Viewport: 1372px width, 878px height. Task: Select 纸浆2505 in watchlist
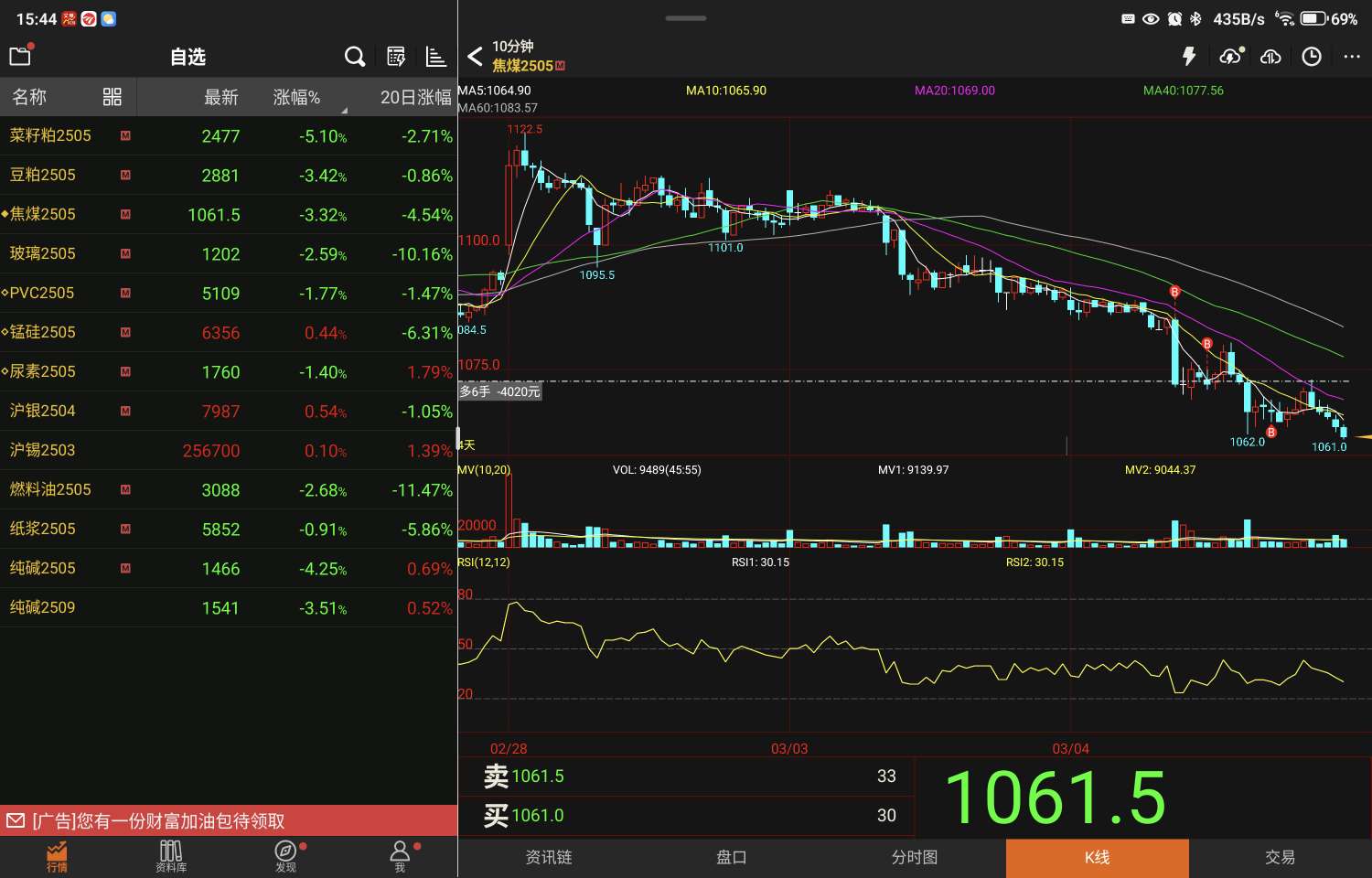229,529
